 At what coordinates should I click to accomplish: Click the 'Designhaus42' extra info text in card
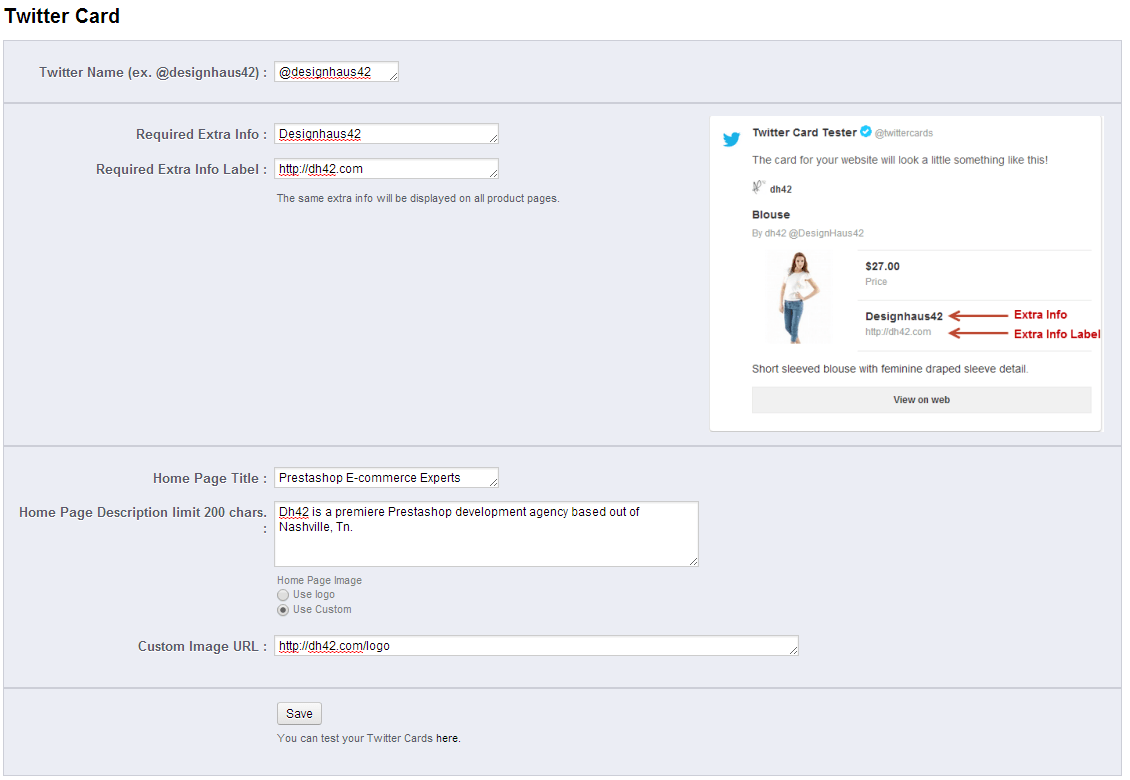[x=904, y=316]
